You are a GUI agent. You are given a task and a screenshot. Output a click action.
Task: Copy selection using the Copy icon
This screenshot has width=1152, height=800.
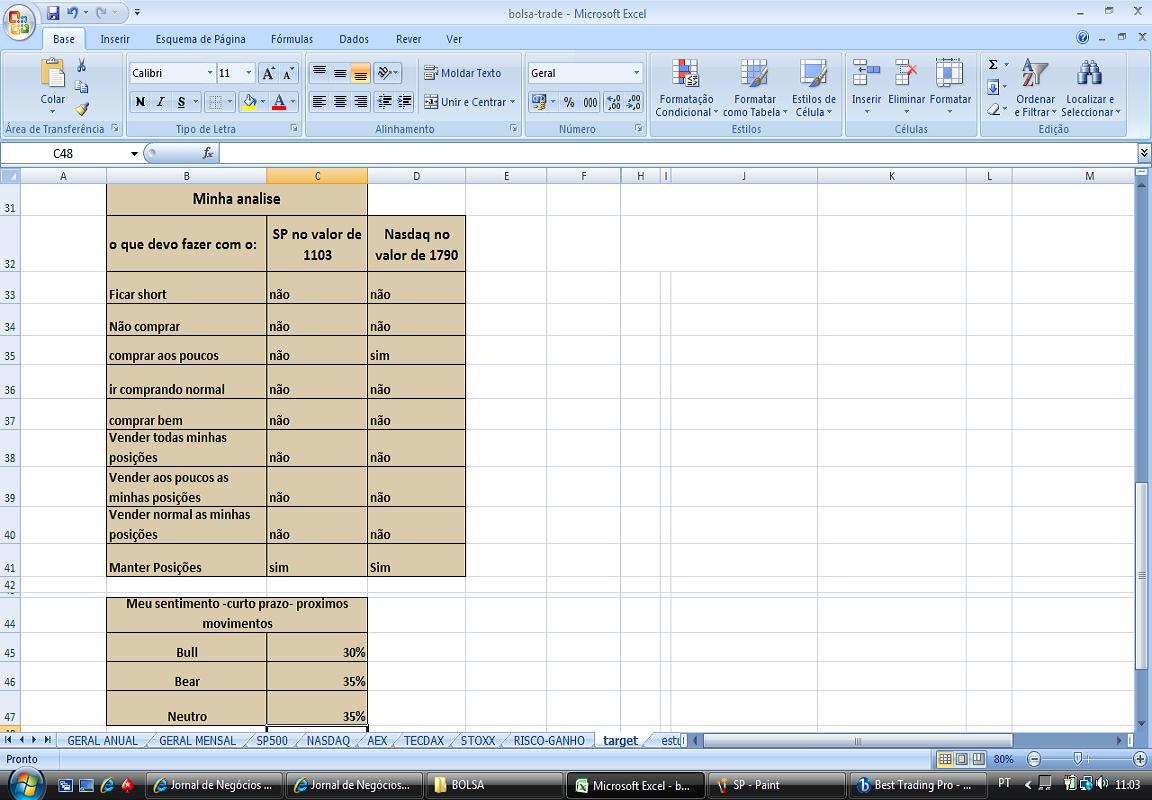82,87
